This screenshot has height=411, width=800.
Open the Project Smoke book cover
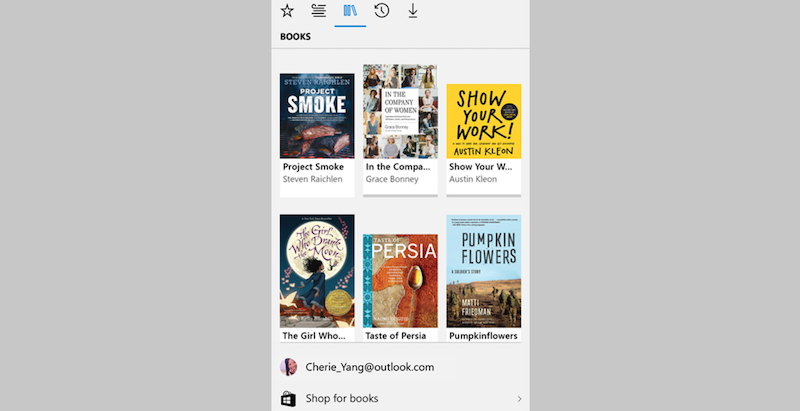(x=317, y=115)
